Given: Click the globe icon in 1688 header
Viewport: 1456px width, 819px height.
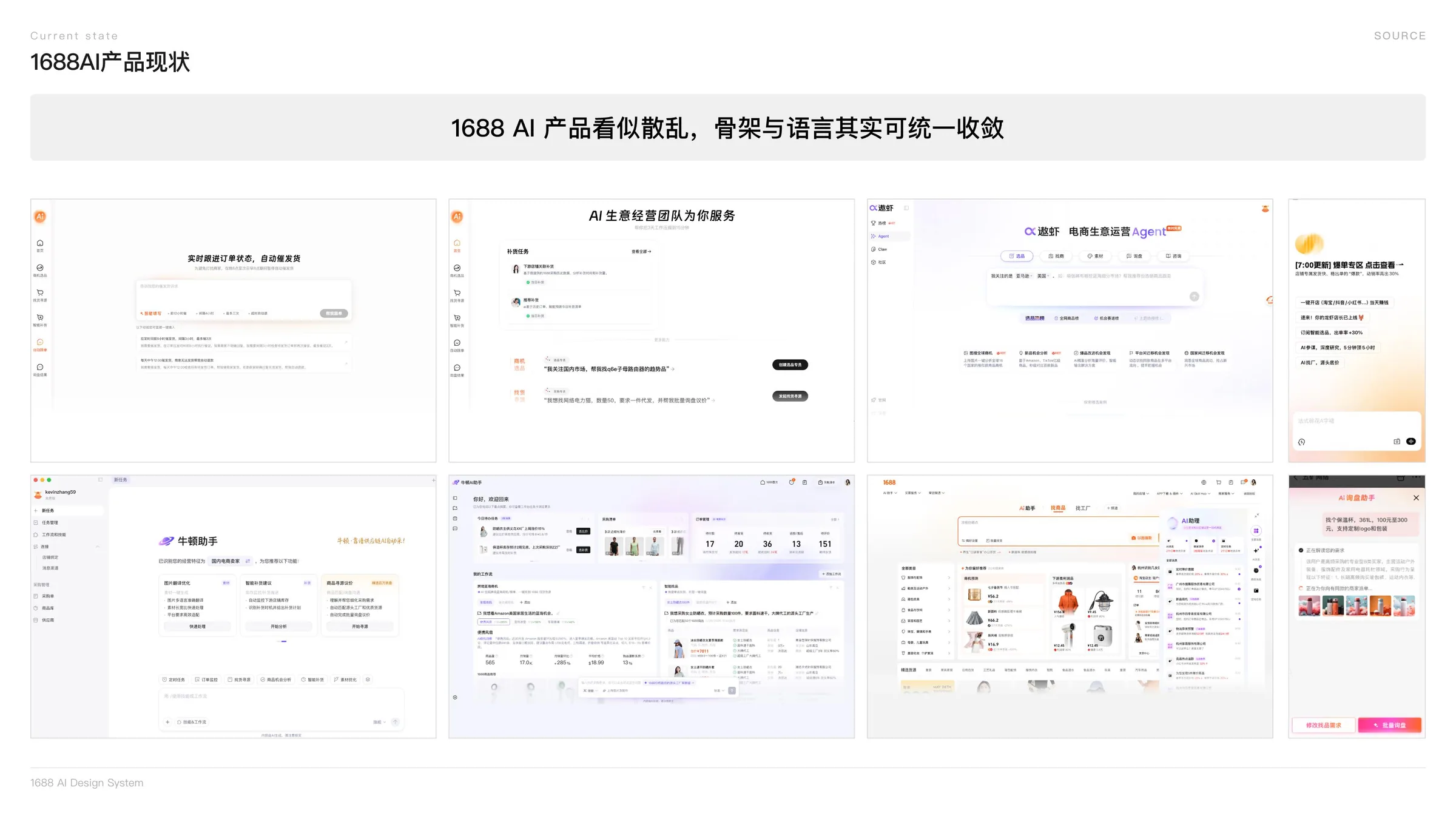Looking at the screenshot, I should pyautogui.click(x=1204, y=483).
